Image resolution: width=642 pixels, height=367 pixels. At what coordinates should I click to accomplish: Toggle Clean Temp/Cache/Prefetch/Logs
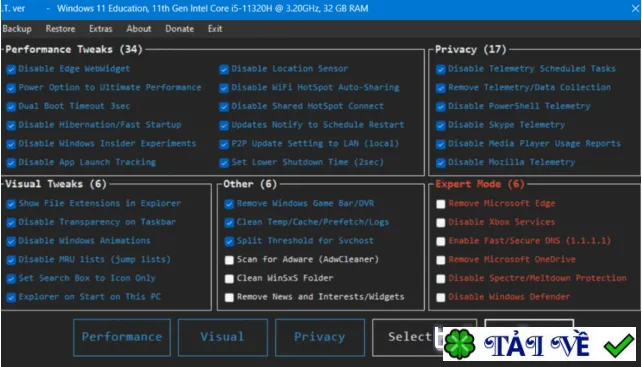coord(229,223)
